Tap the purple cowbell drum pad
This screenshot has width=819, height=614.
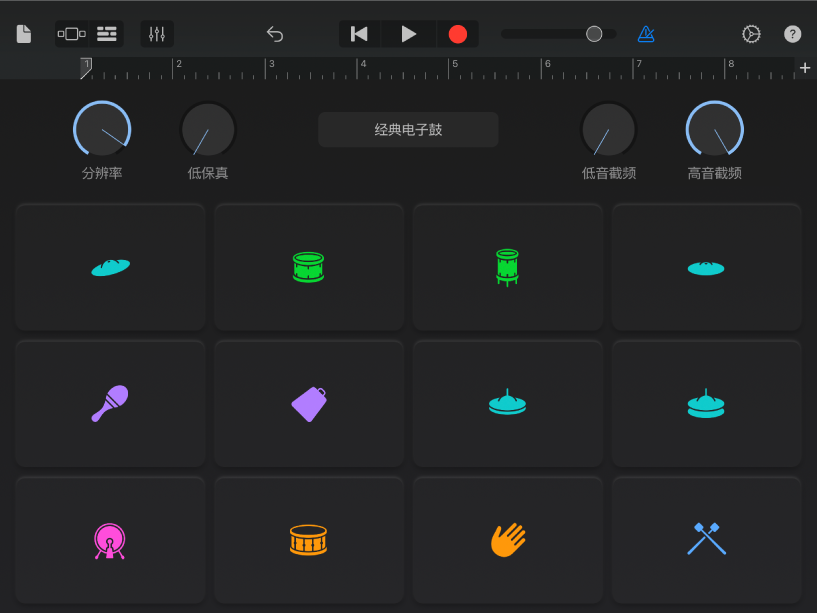tap(309, 403)
